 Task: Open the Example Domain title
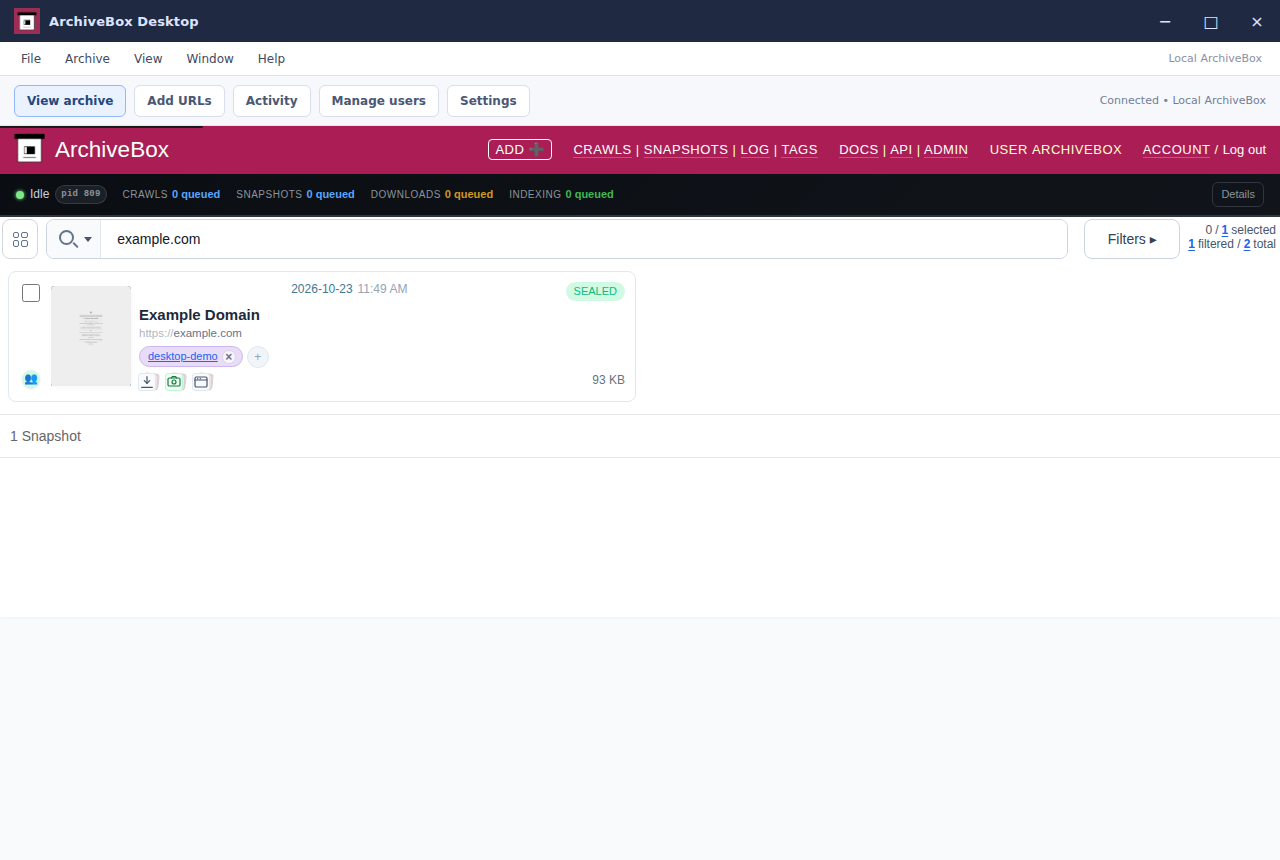pos(199,315)
